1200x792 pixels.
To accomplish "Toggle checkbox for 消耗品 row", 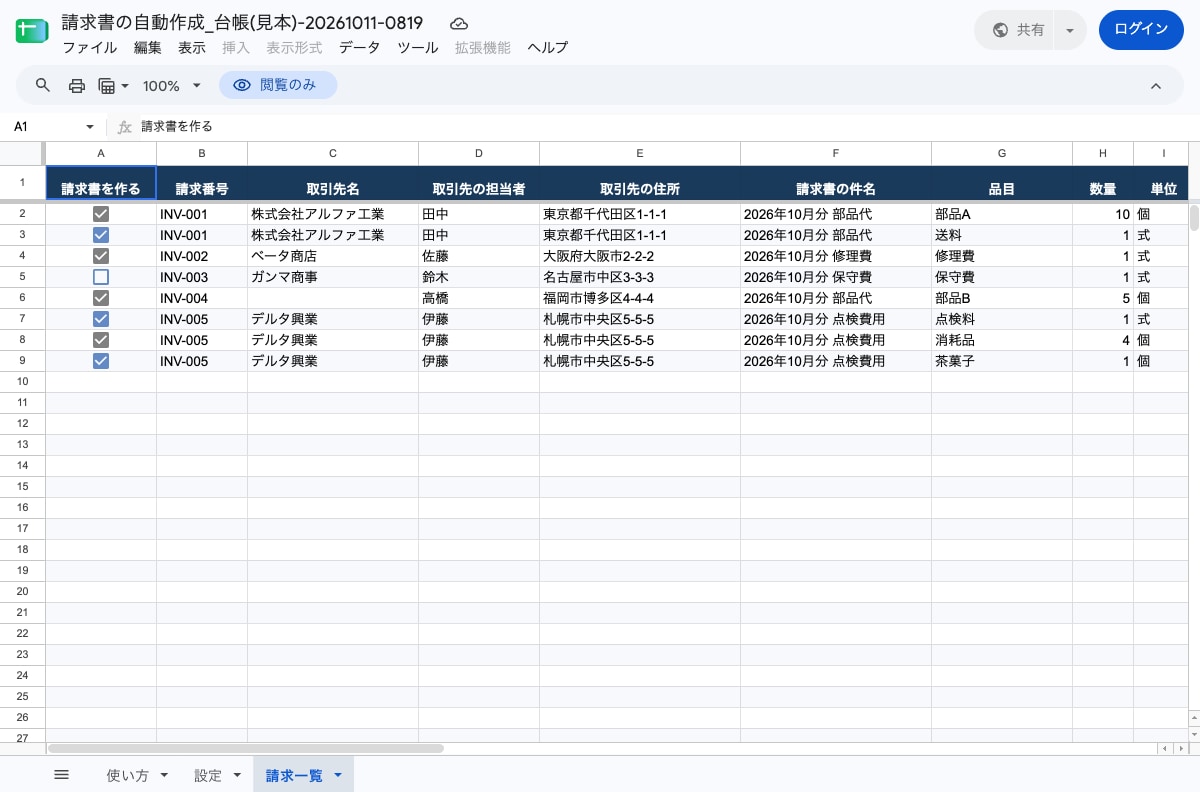I will [101, 340].
